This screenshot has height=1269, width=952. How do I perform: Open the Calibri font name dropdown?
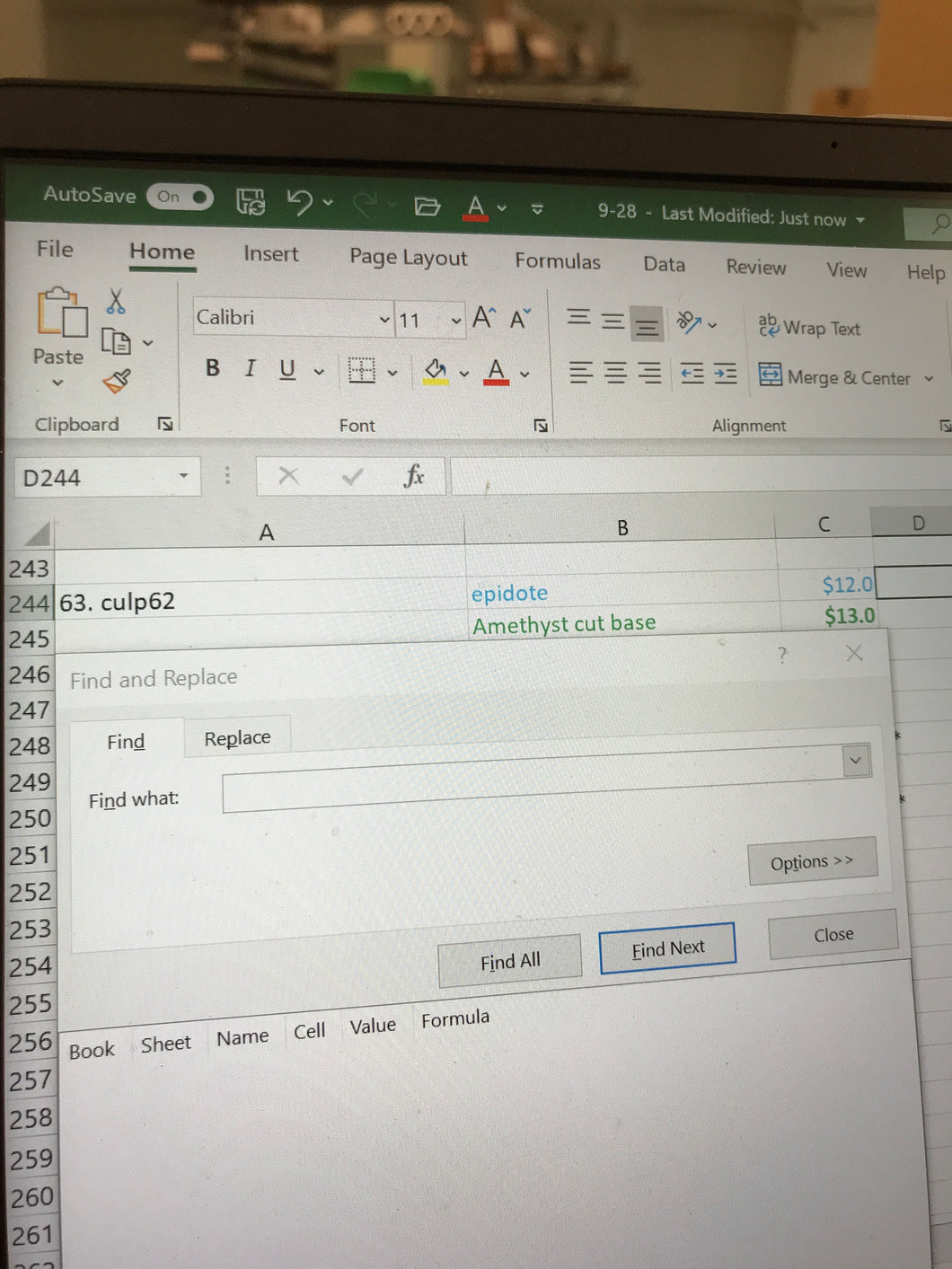(x=384, y=320)
